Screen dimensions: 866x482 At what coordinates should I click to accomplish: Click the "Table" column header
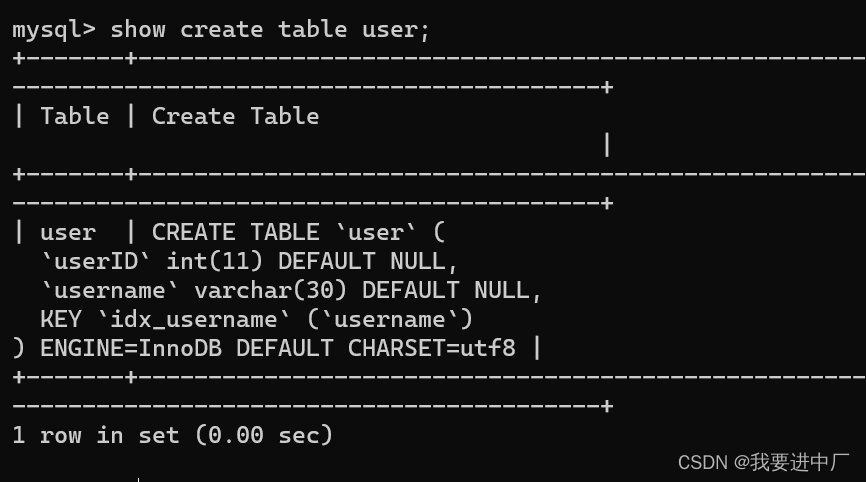tap(75, 116)
